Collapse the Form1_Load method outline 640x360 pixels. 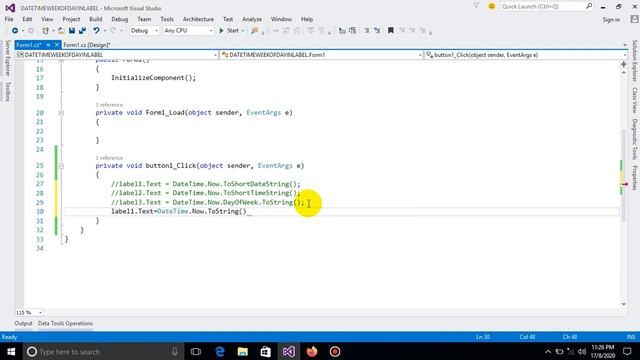(x=61, y=113)
